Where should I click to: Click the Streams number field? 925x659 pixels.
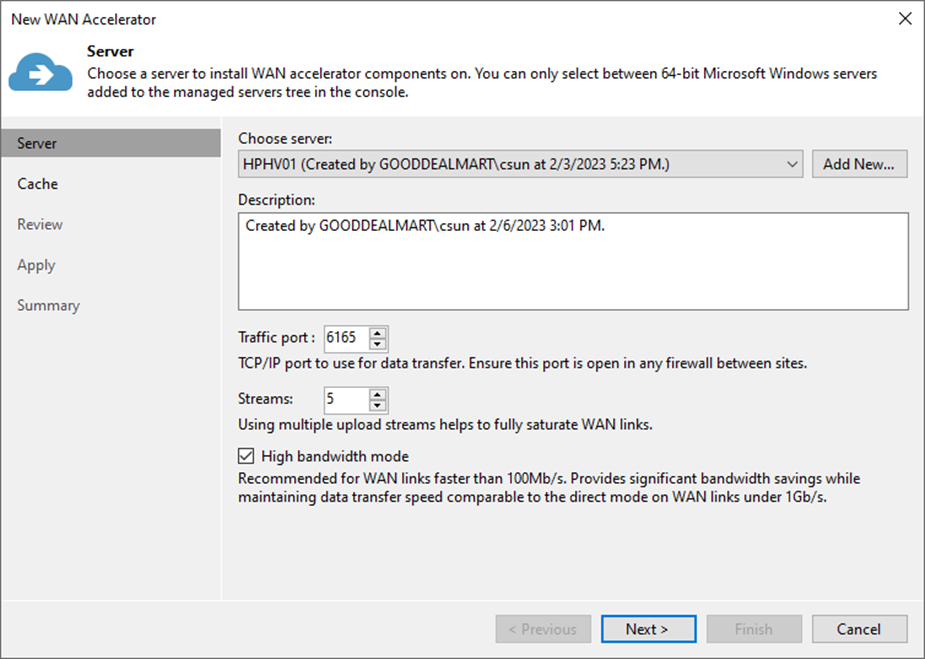pyautogui.click(x=347, y=399)
